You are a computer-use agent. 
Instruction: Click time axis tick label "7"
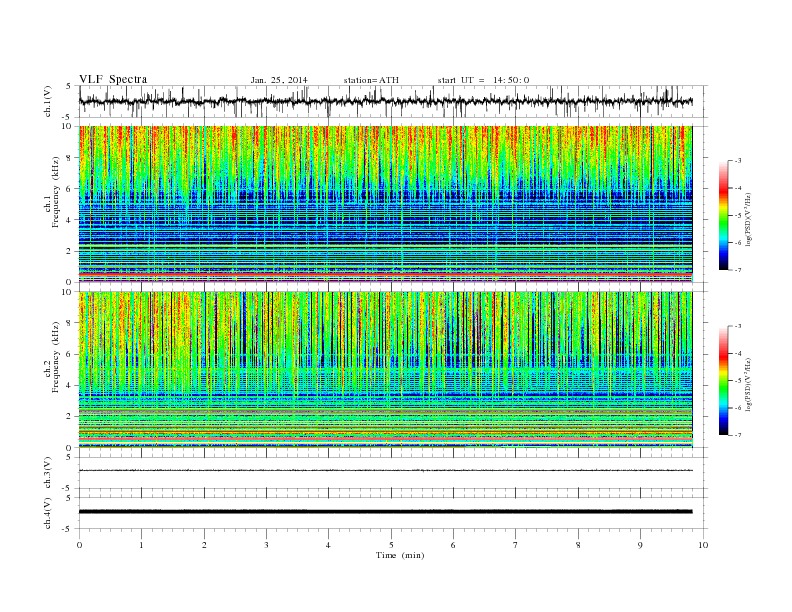(x=516, y=545)
